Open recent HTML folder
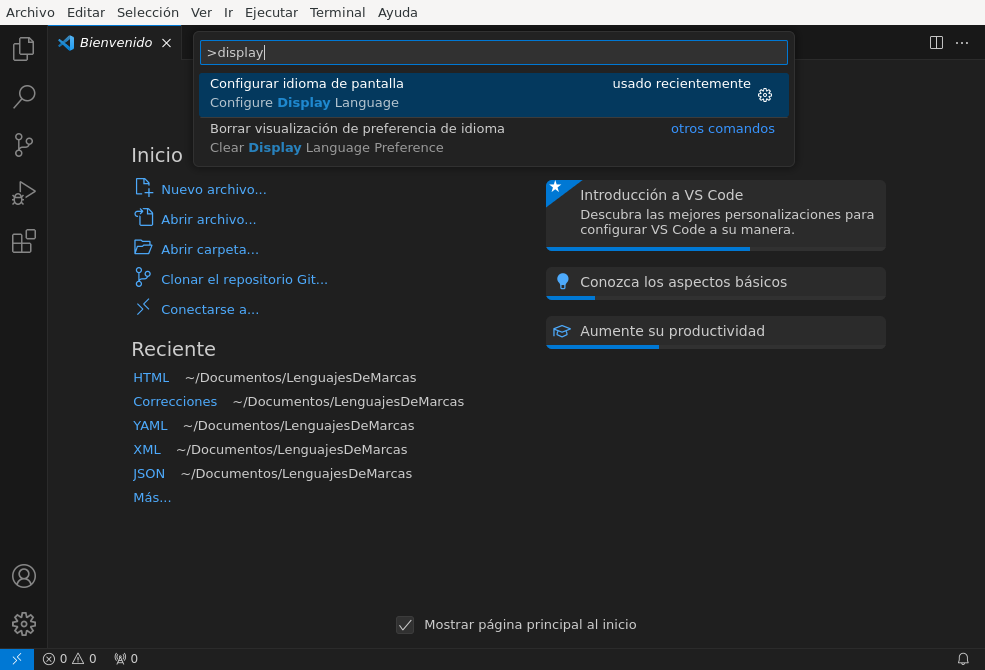 click(x=151, y=378)
